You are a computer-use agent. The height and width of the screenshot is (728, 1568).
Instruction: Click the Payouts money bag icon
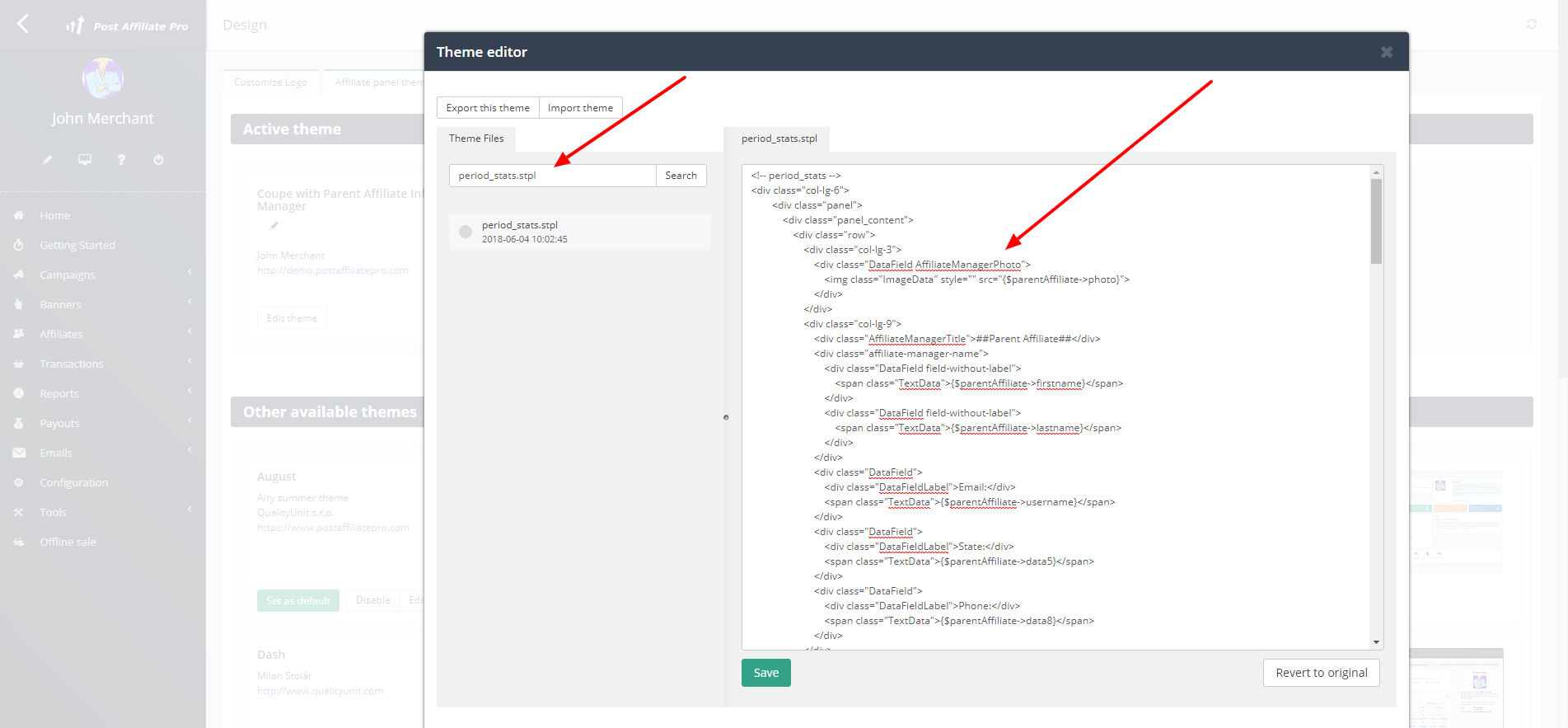[19, 423]
